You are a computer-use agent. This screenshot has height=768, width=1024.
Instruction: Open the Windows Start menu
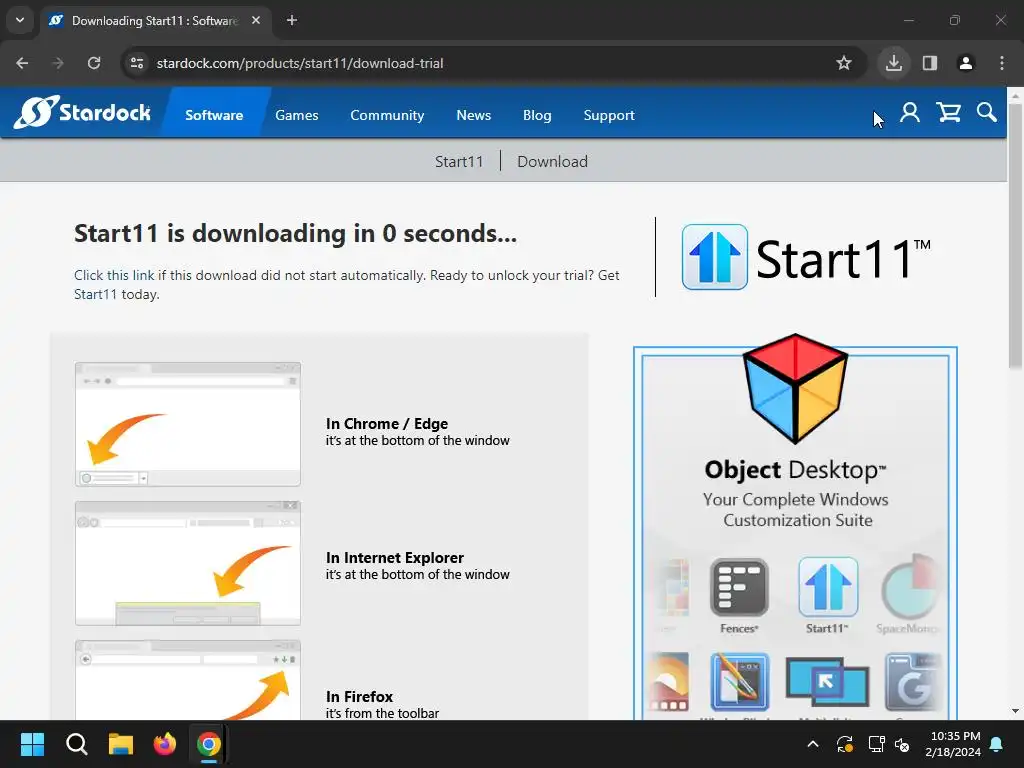click(x=32, y=744)
